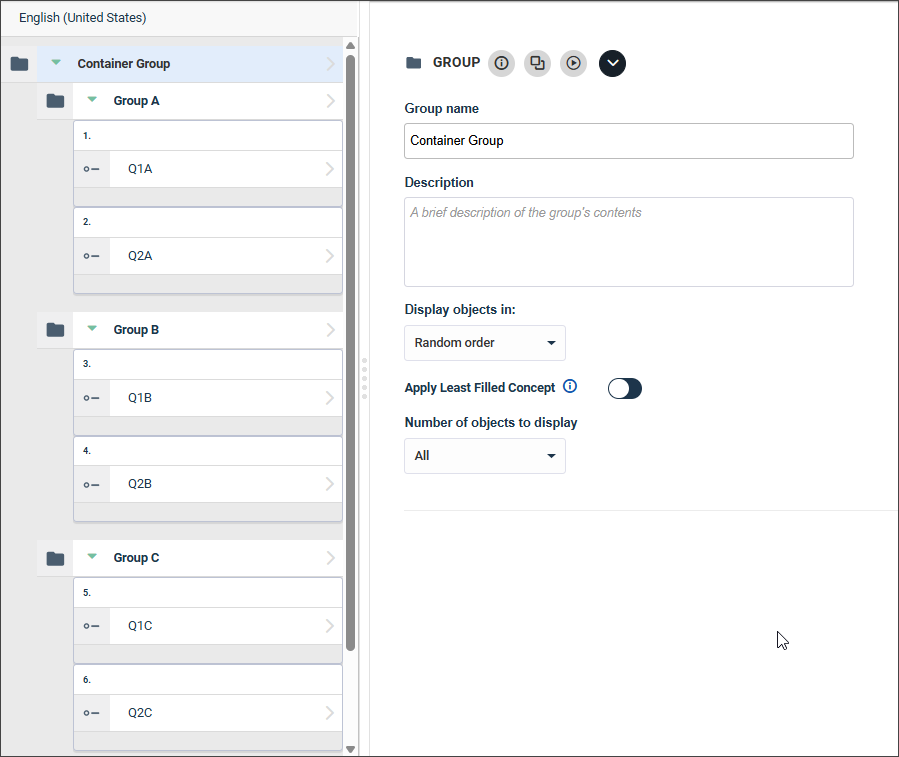Open Group B via right chevron
The height and width of the screenshot is (757, 899).
click(330, 330)
